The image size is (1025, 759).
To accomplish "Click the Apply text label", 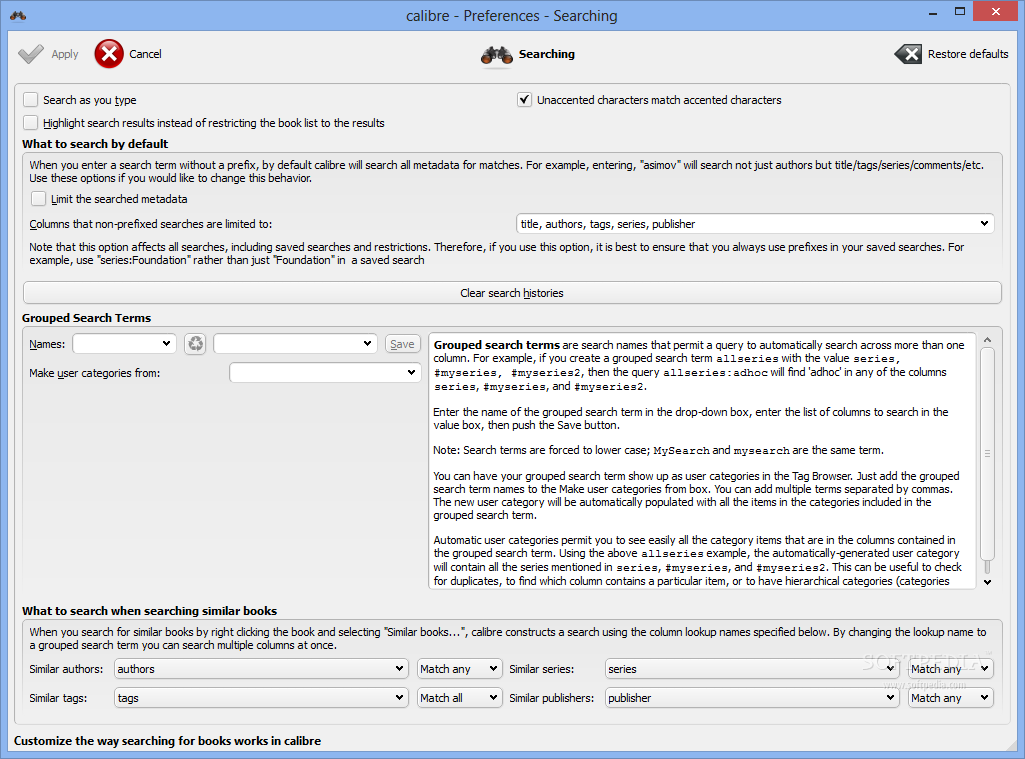I will [65, 54].
